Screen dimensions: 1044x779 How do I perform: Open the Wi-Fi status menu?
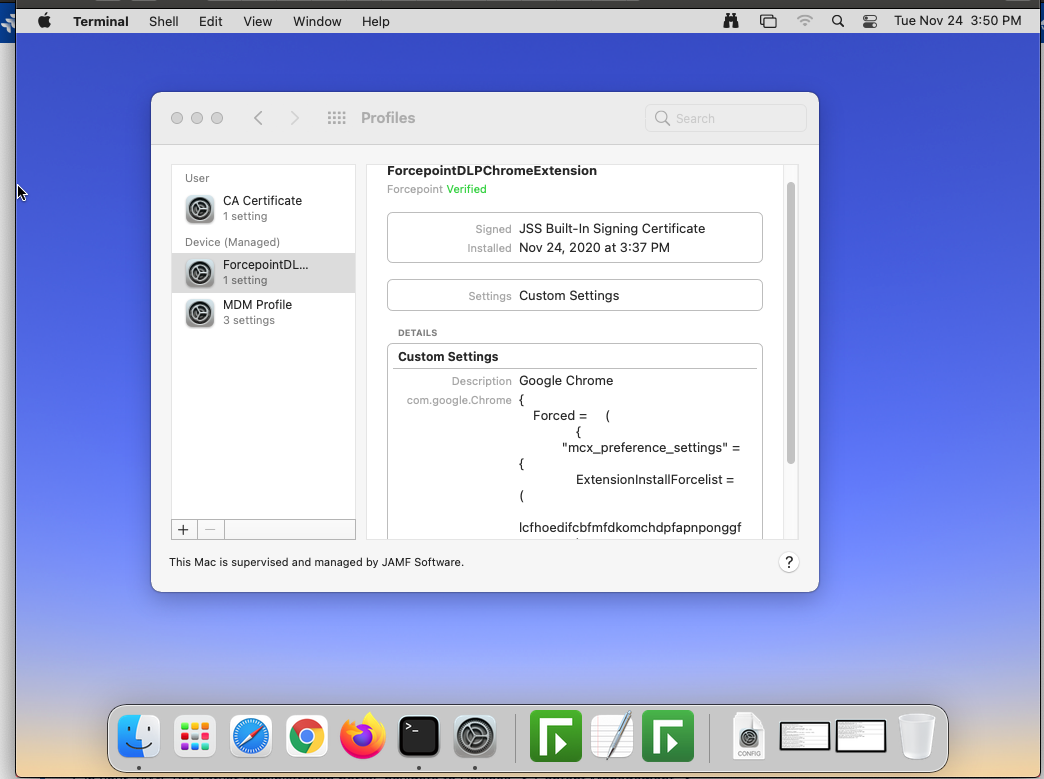tap(805, 20)
